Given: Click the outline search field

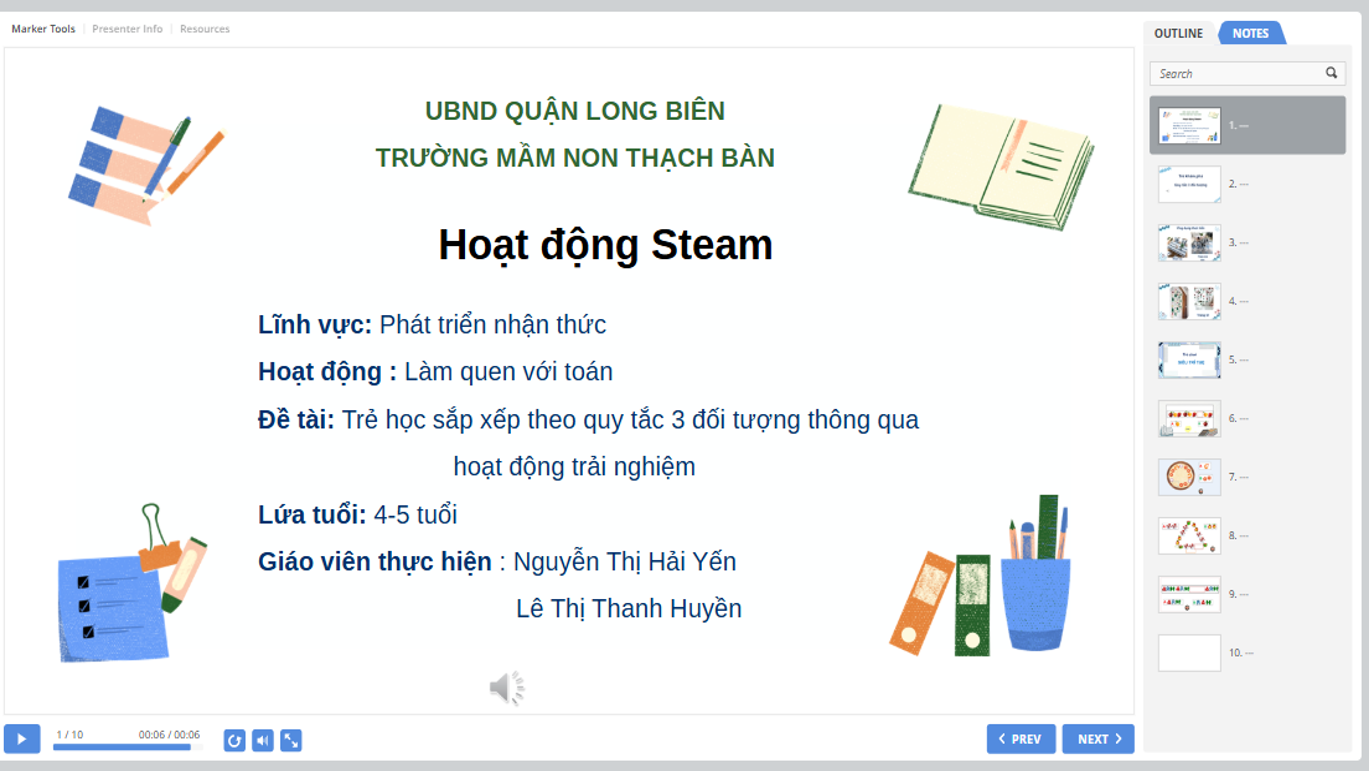Looking at the screenshot, I should click(x=1236, y=73).
